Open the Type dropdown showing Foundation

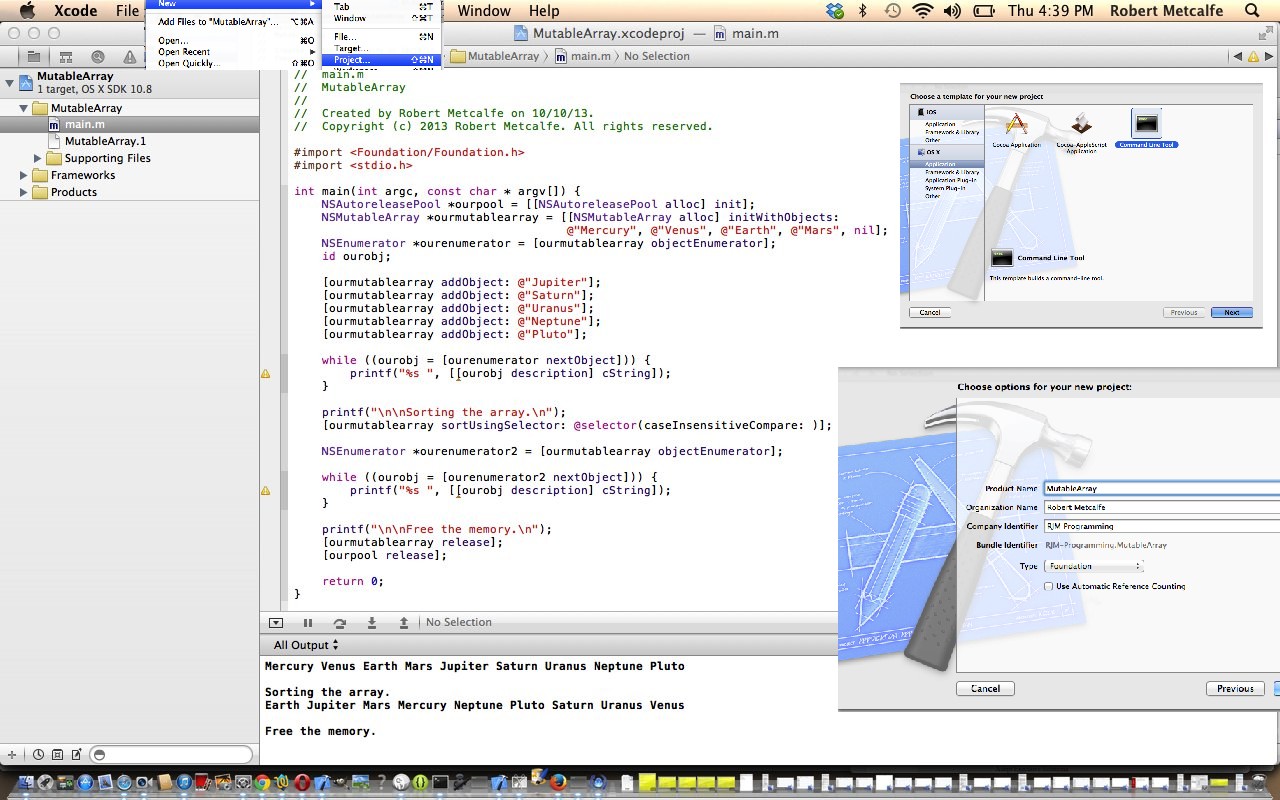pos(1093,565)
